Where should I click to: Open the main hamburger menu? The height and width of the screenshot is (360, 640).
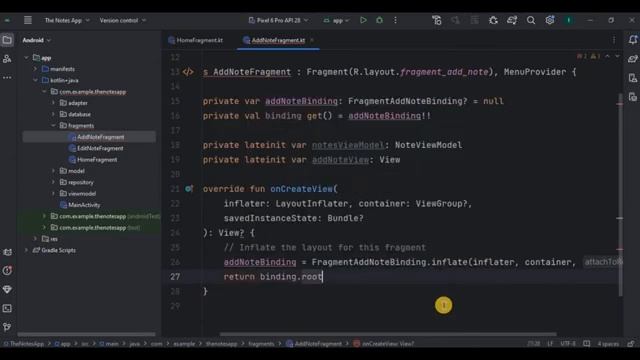pos(28,20)
